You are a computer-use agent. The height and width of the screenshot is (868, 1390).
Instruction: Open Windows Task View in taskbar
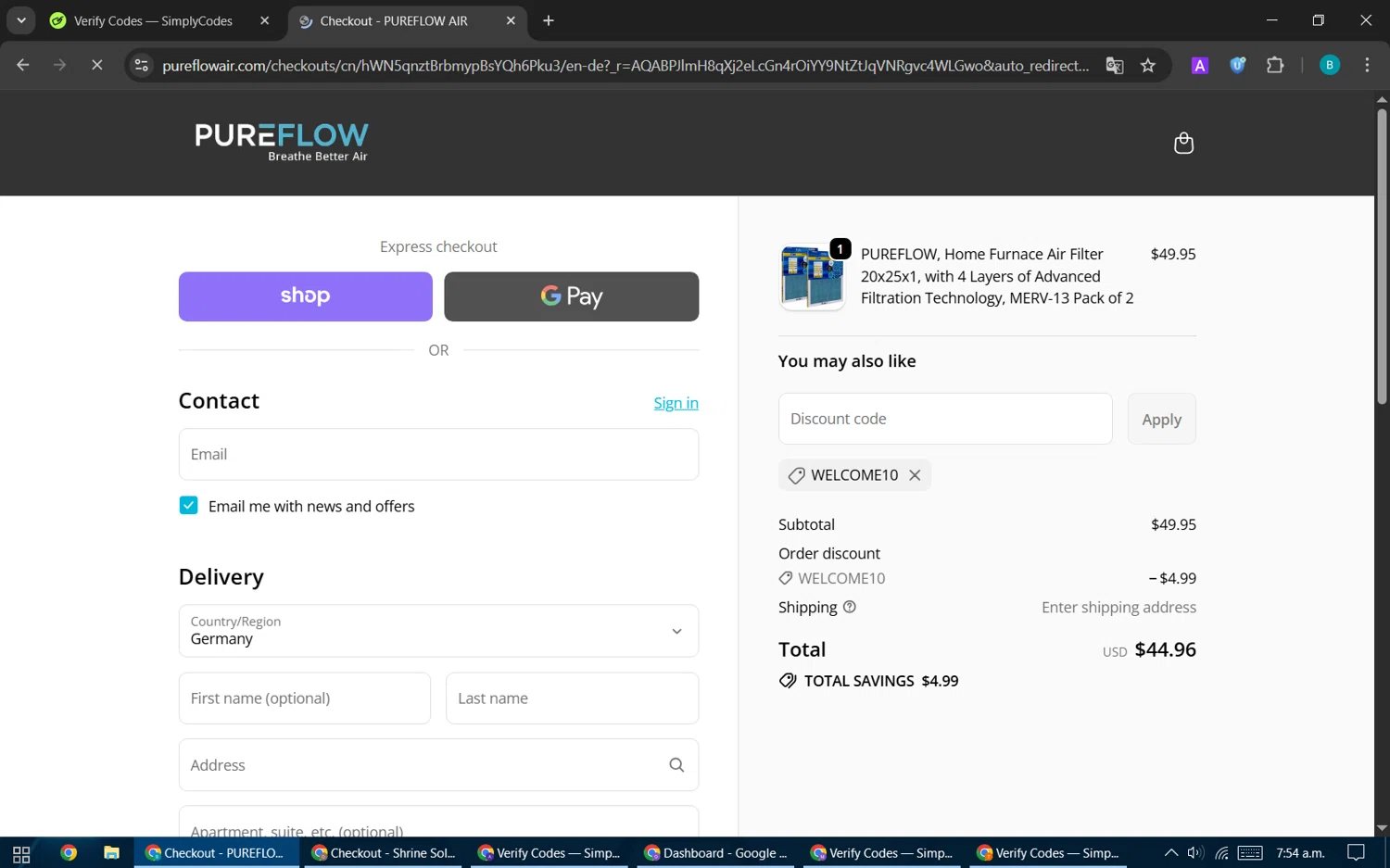(x=21, y=853)
